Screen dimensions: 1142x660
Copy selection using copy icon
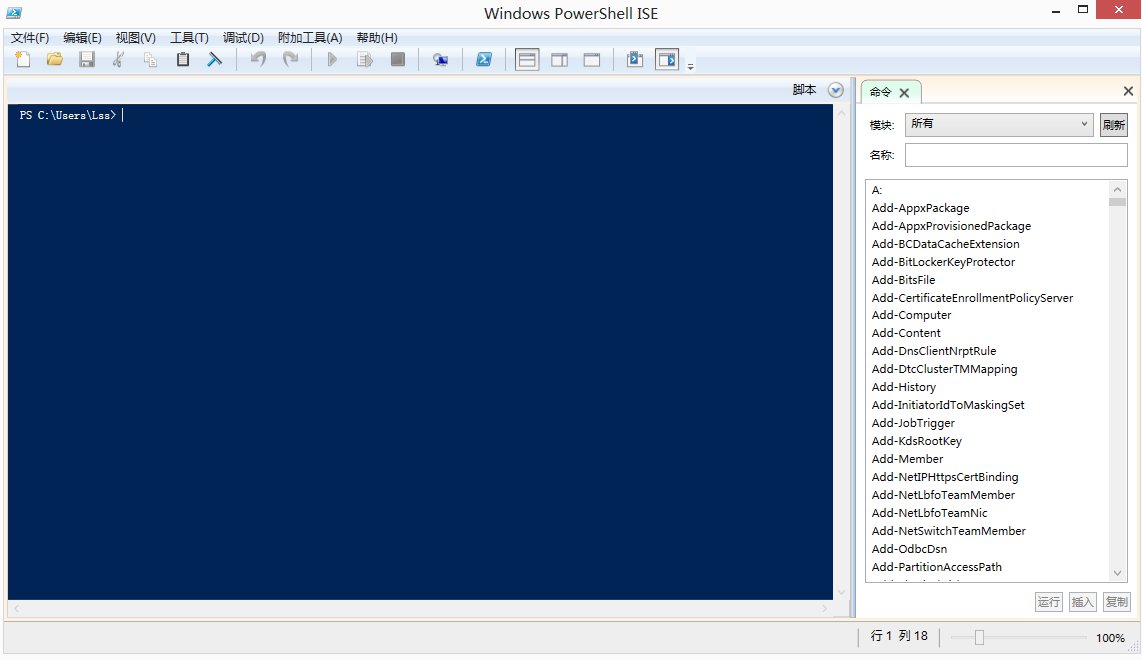151,60
